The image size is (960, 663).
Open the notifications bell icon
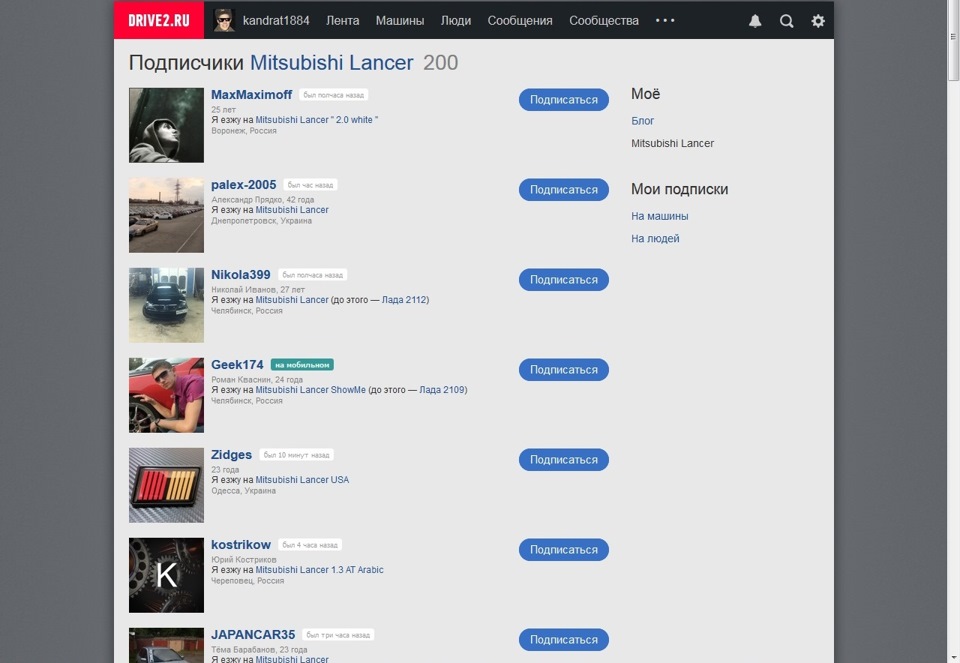pyautogui.click(x=755, y=21)
